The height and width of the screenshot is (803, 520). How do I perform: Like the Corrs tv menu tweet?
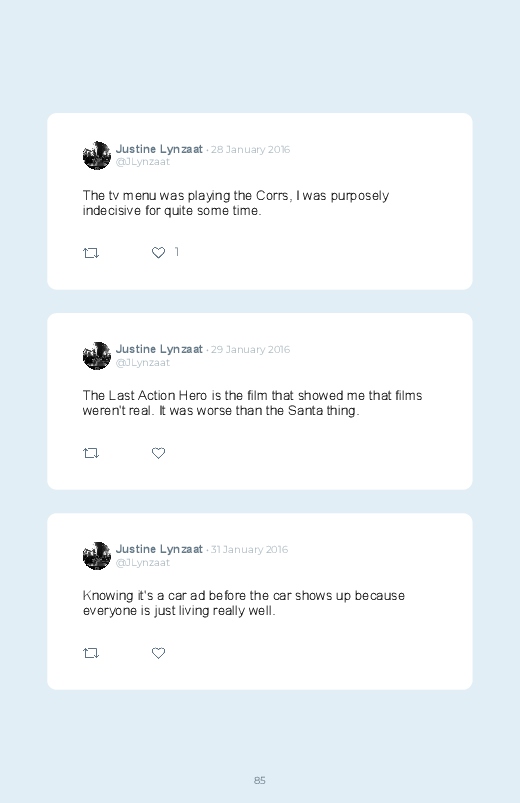158,252
